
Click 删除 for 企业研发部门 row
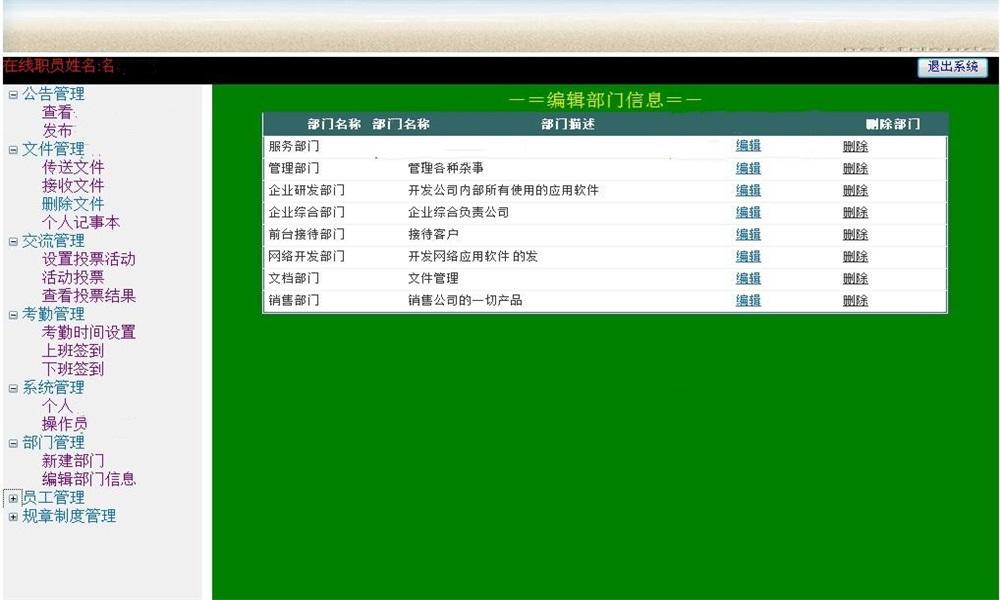[x=855, y=191]
